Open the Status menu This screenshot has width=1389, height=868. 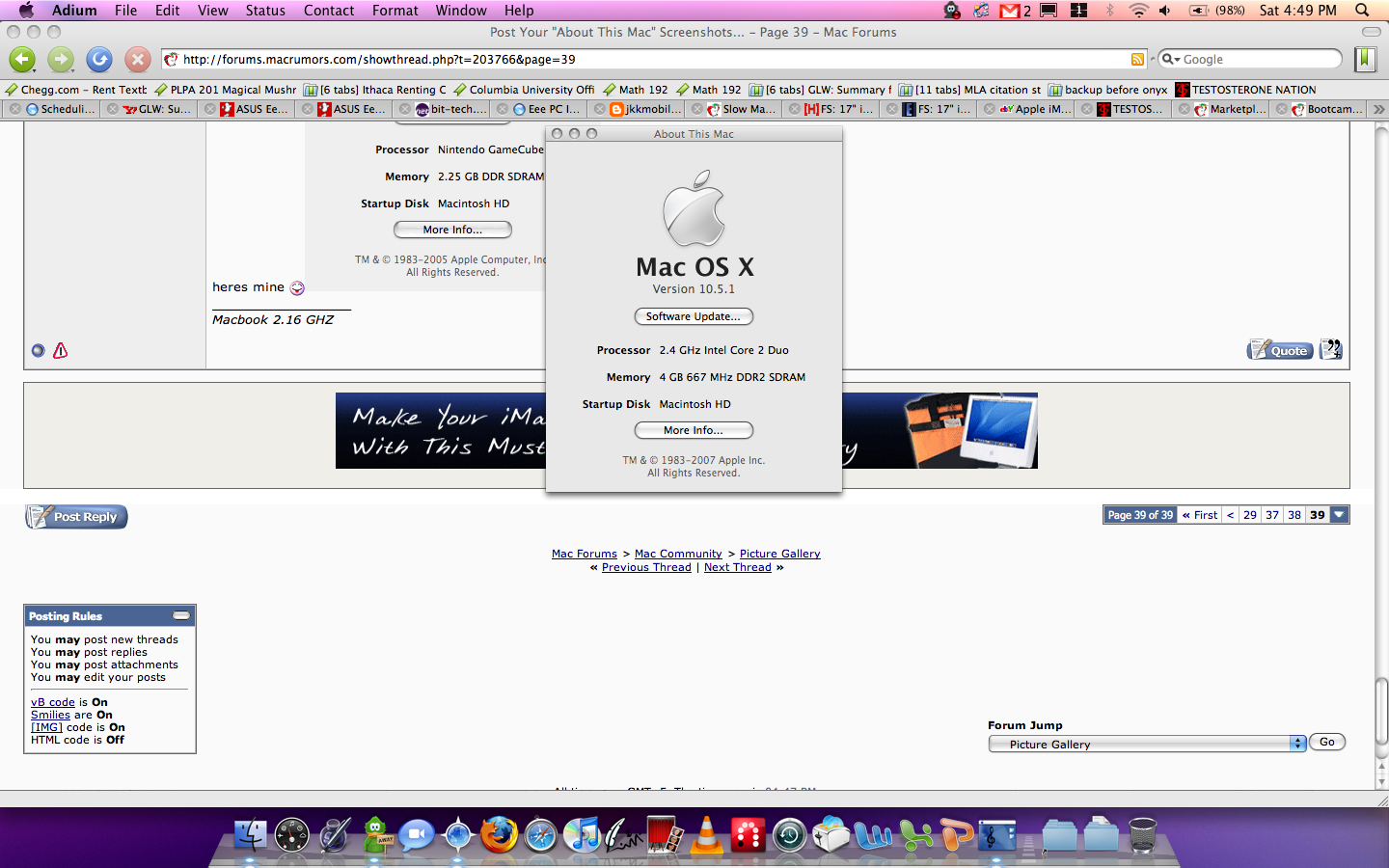coord(265,11)
